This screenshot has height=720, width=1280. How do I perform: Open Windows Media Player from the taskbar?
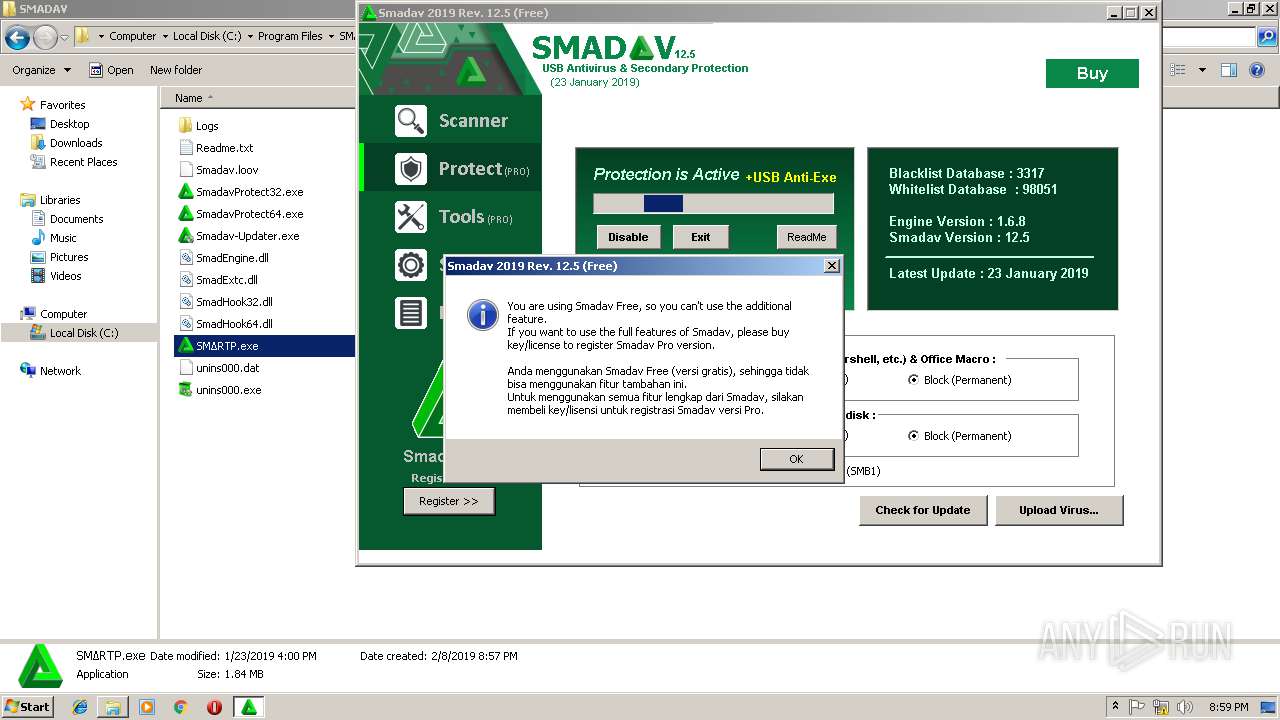pyautogui.click(x=147, y=707)
